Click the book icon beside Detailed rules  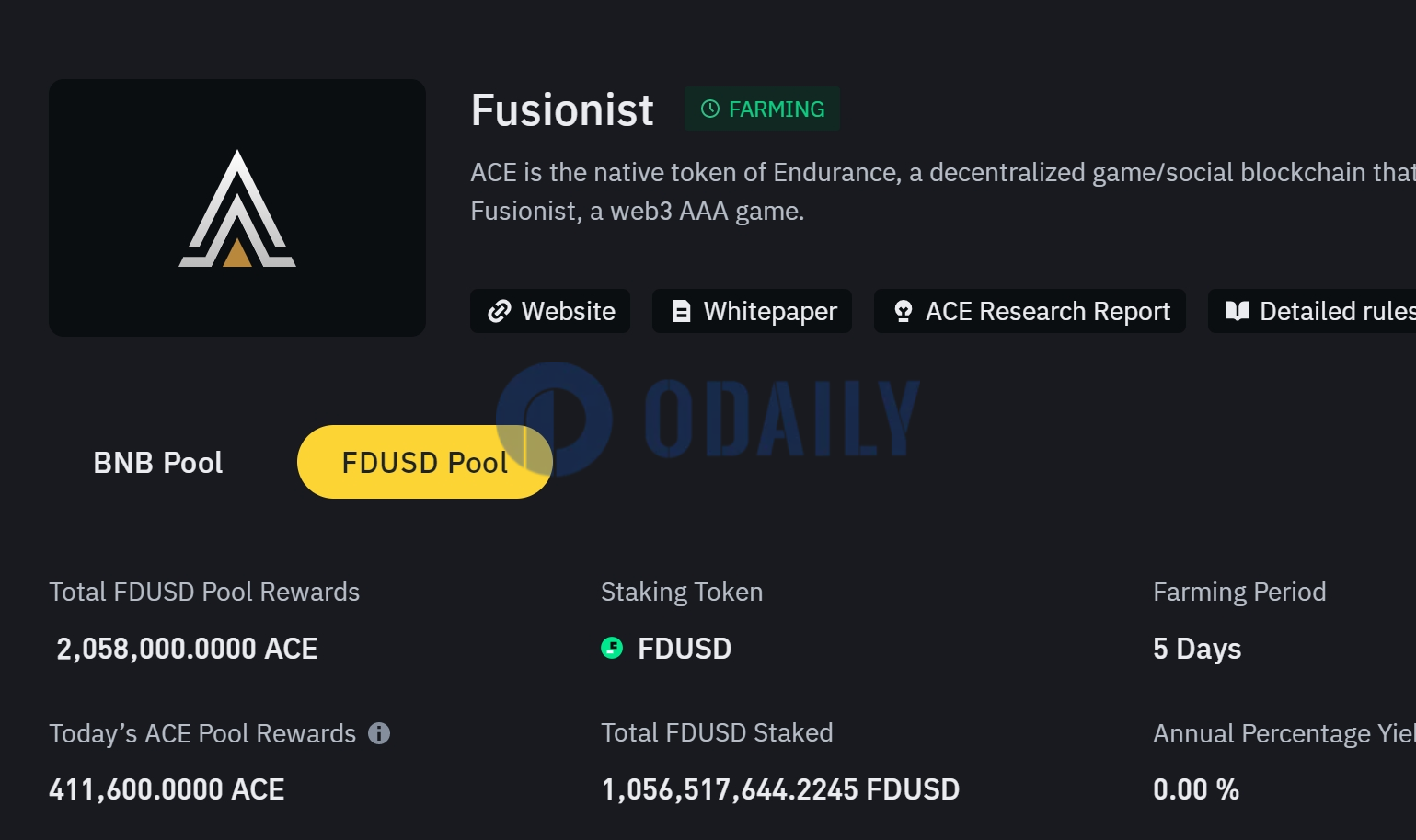pos(1238,311)
